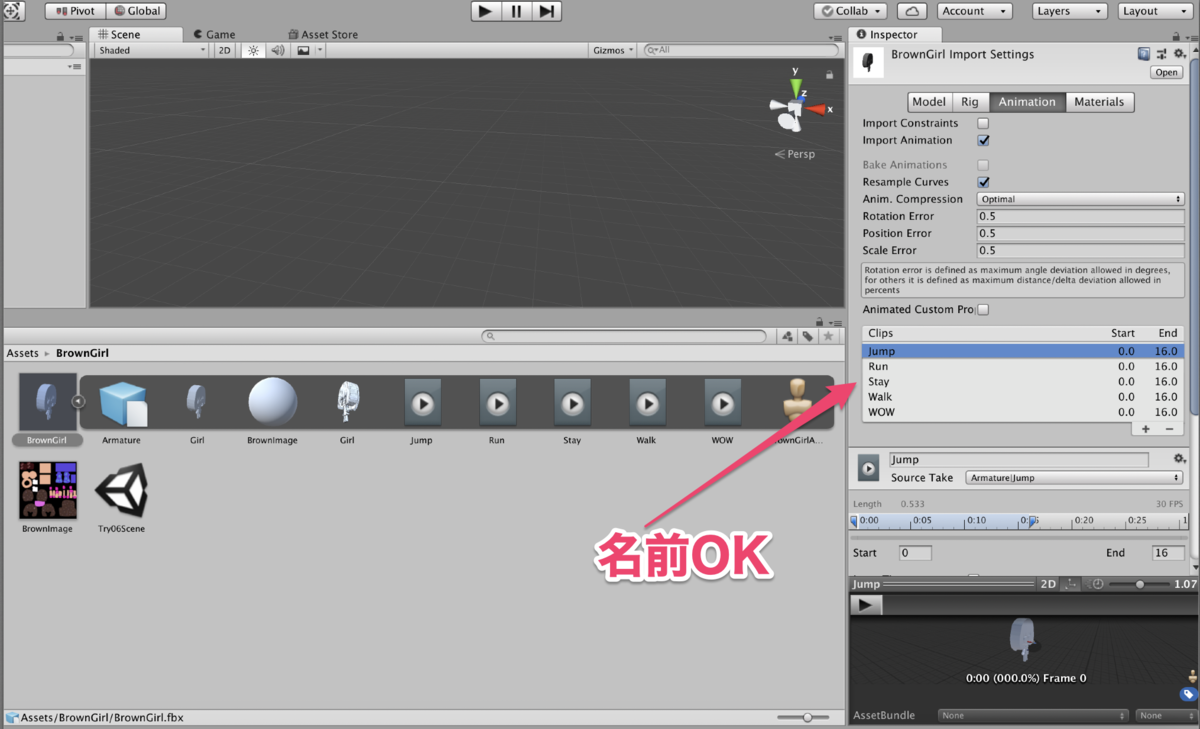Screen dimensions: 1200x729
Task: Click the Scene view search field
Action: point(741,50)
